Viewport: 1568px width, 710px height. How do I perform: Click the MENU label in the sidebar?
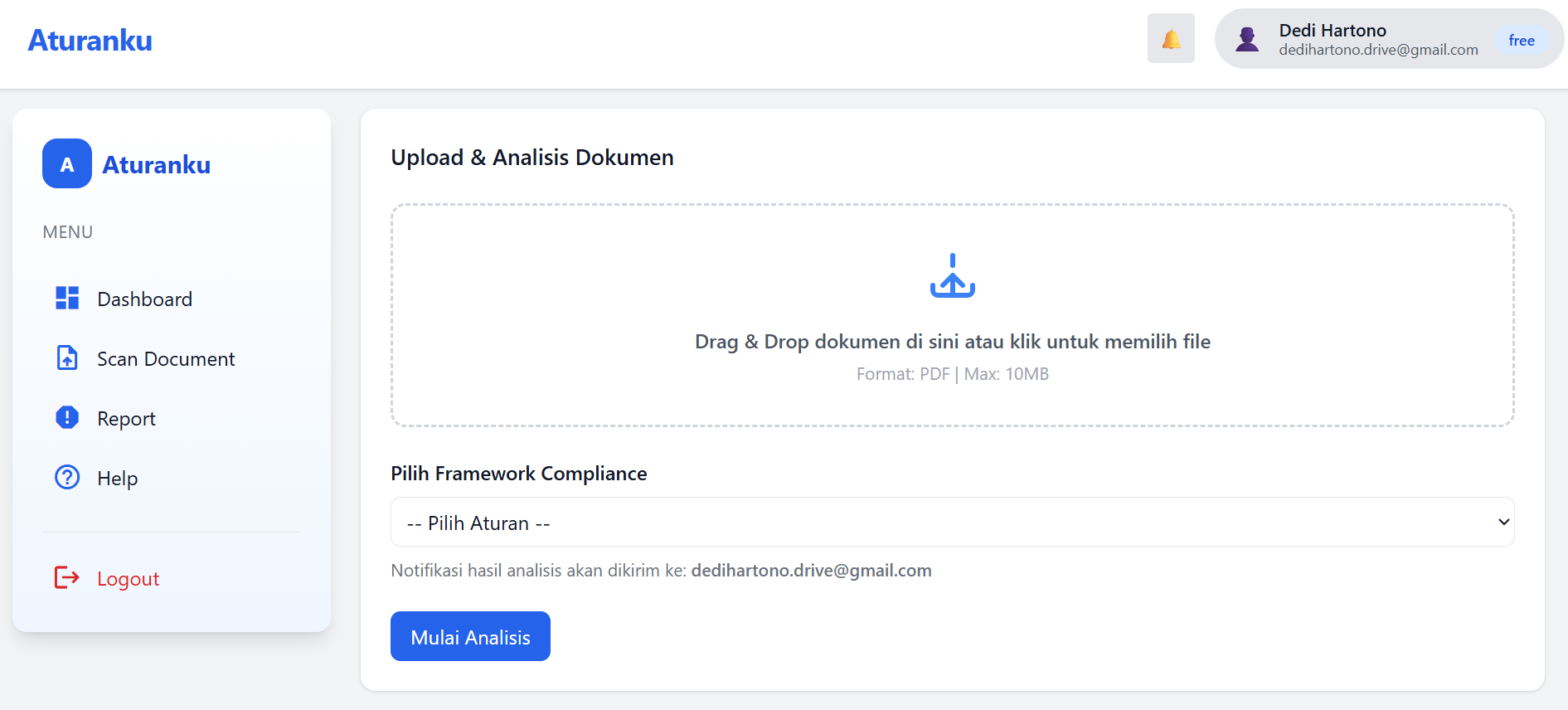point(68,232)
